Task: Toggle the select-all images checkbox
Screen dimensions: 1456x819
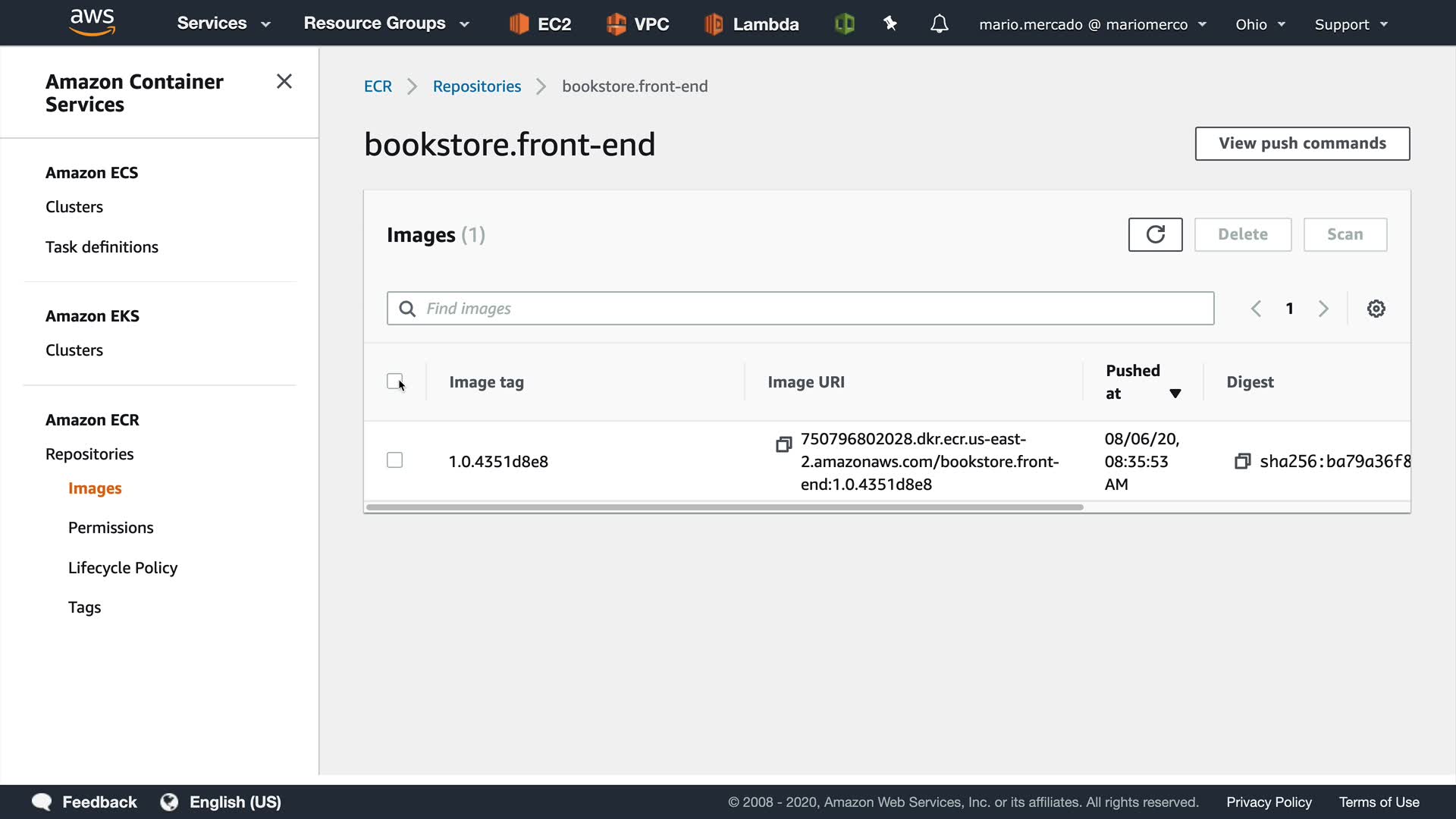Action: coord(394,381)
